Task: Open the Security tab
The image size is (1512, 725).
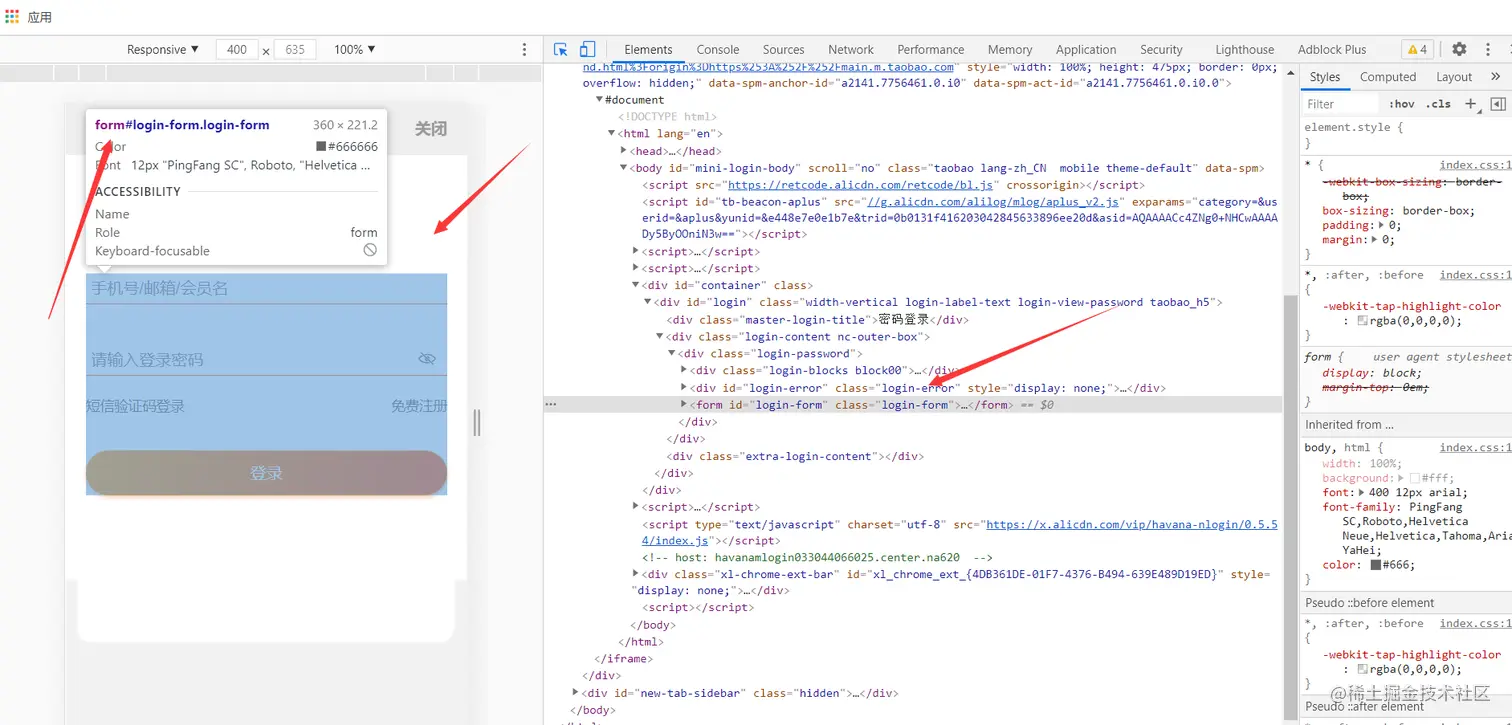Action: click(x=1161, y=49)
